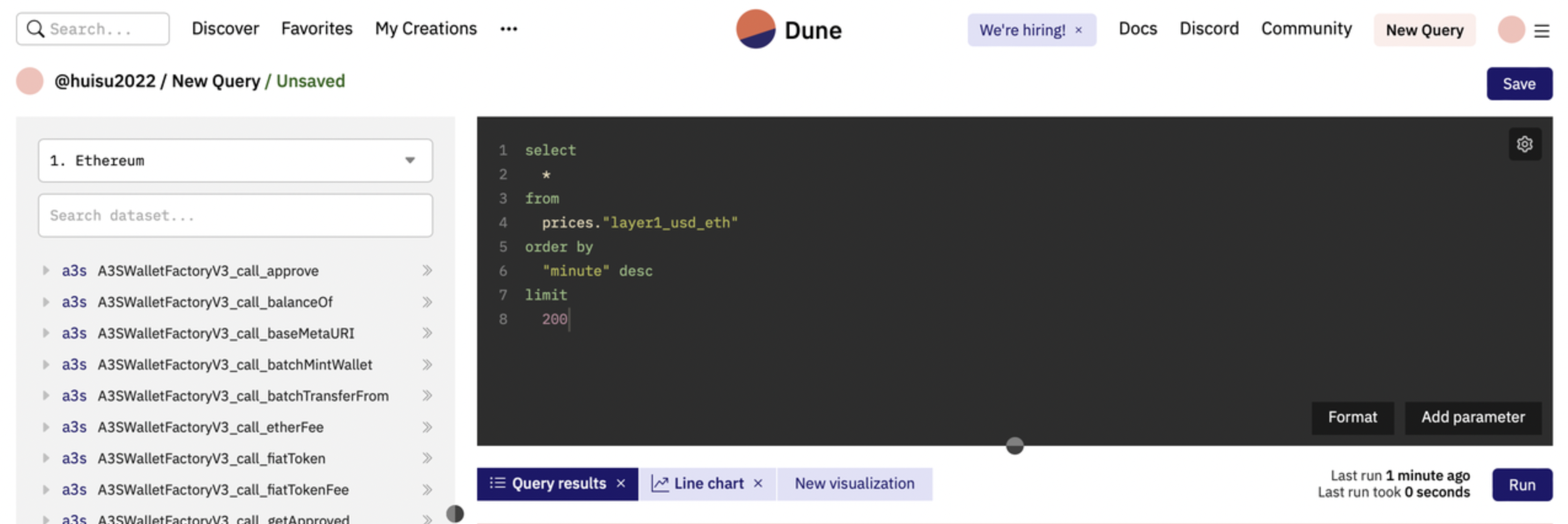Open the user avatar in top bar
The height and width of the screenshot is (524, 1568).
coord(1510,29)
